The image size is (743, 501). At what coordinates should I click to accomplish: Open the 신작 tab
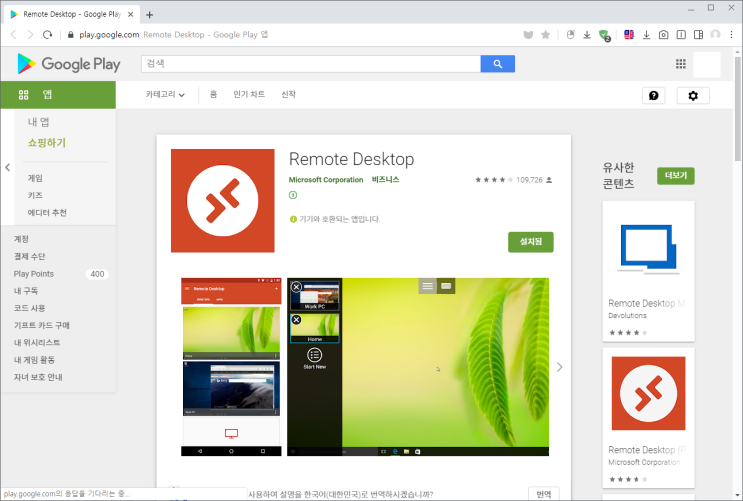pos(289,94)
